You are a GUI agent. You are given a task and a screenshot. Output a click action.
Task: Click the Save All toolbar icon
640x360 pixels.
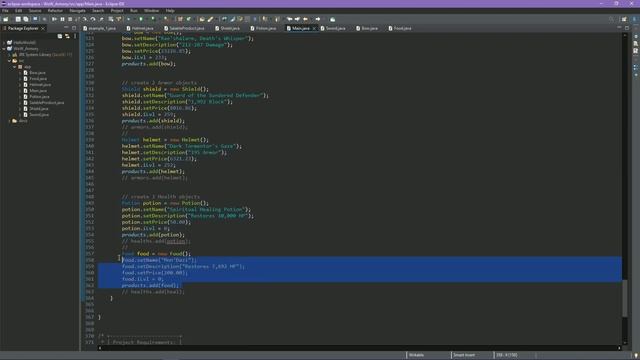[26, 19]
